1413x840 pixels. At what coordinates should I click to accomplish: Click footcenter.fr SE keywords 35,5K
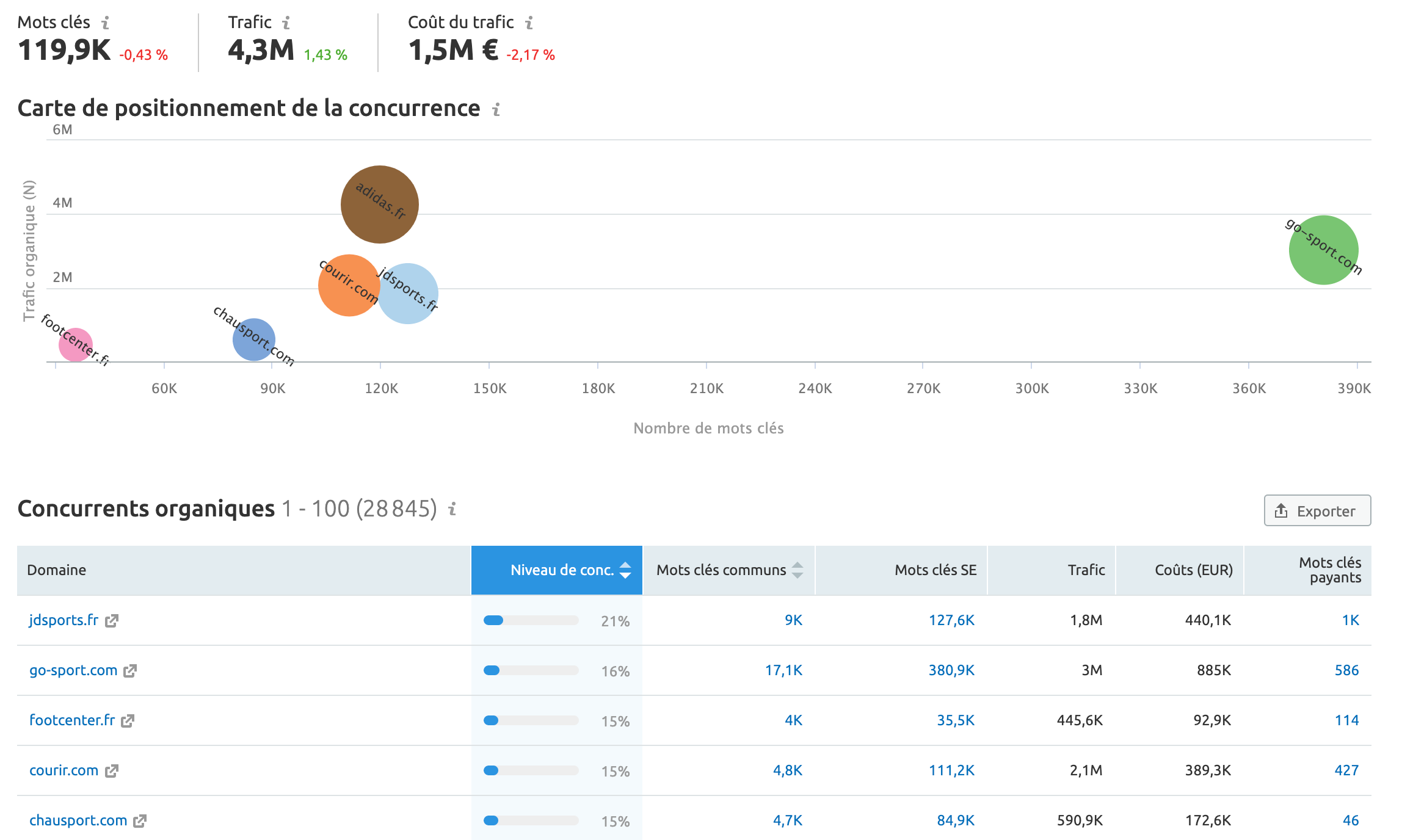pyautogui.click(x=956, y=720)
